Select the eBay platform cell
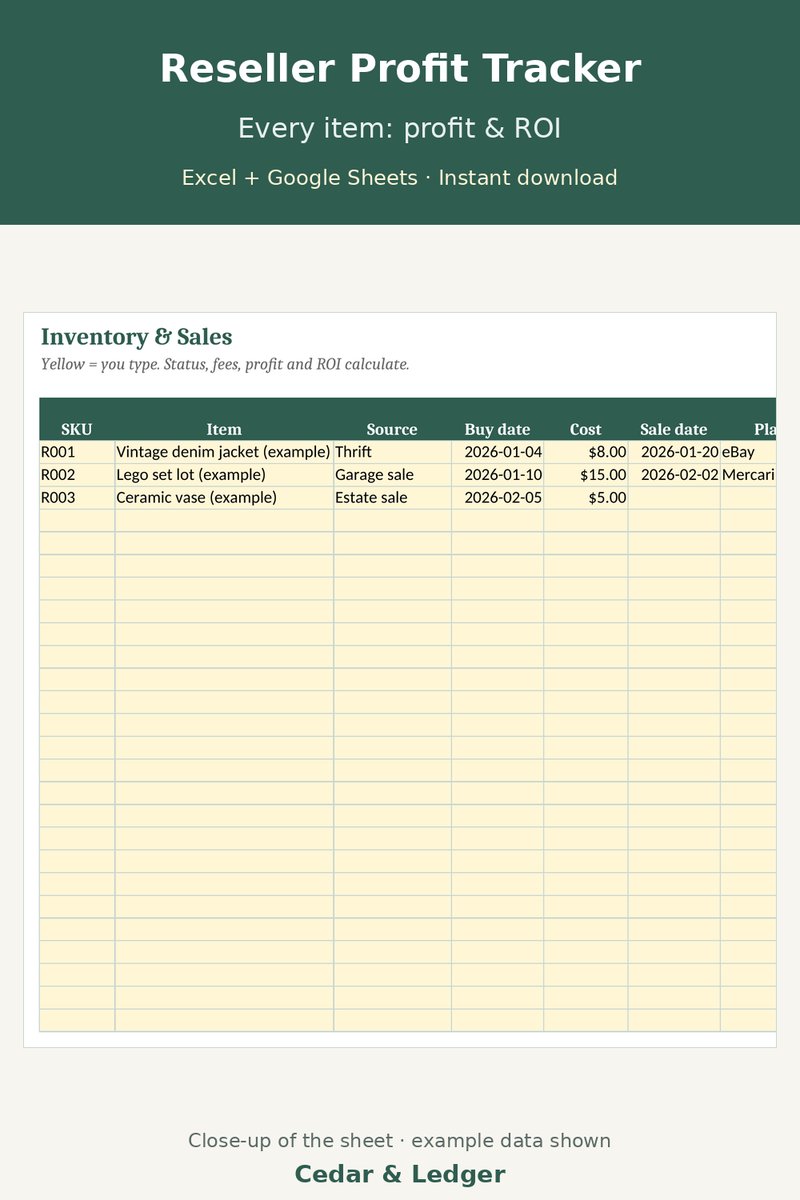 point(748,452)
